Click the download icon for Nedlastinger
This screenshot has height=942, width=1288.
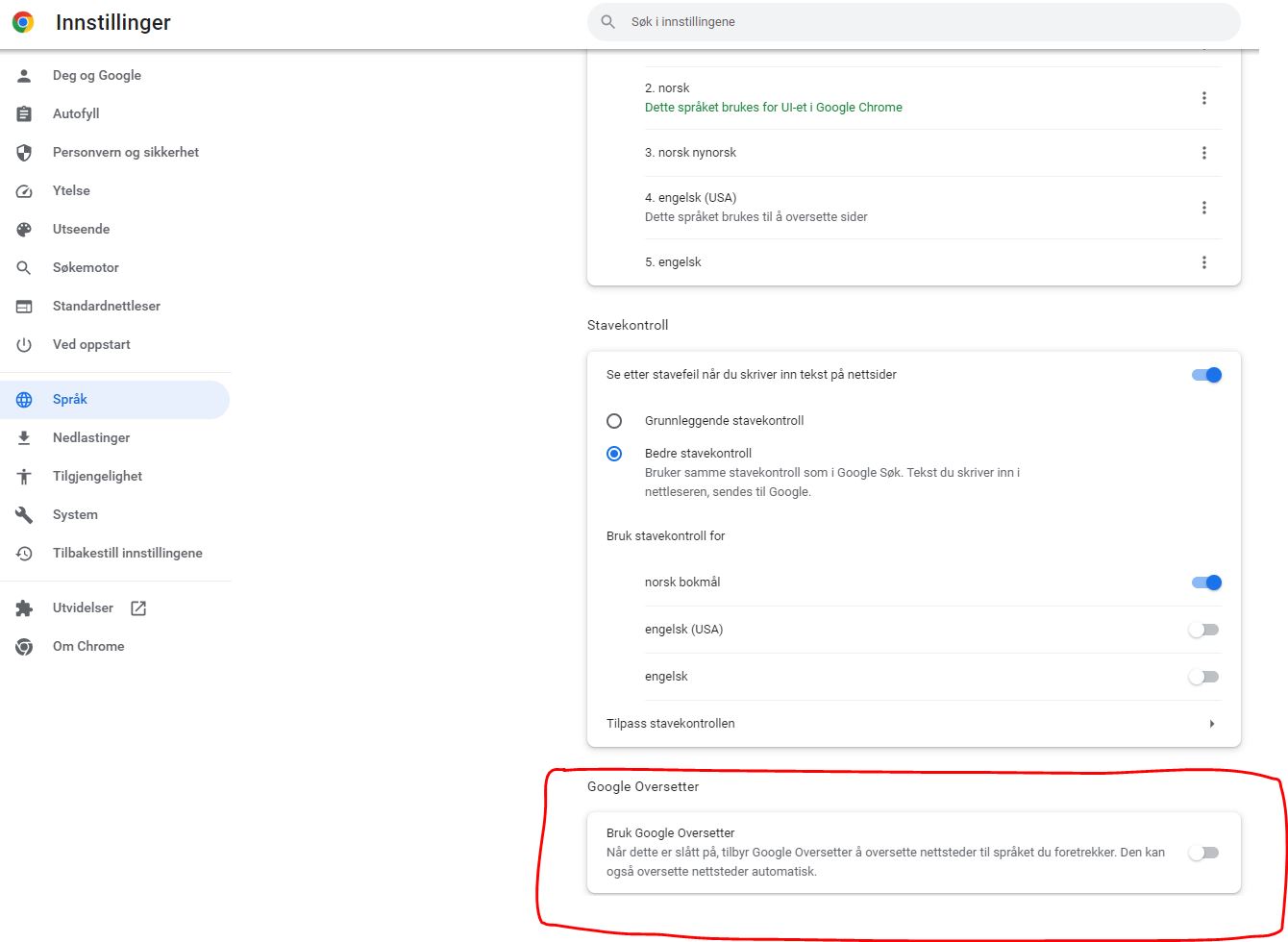pos(24,437)
